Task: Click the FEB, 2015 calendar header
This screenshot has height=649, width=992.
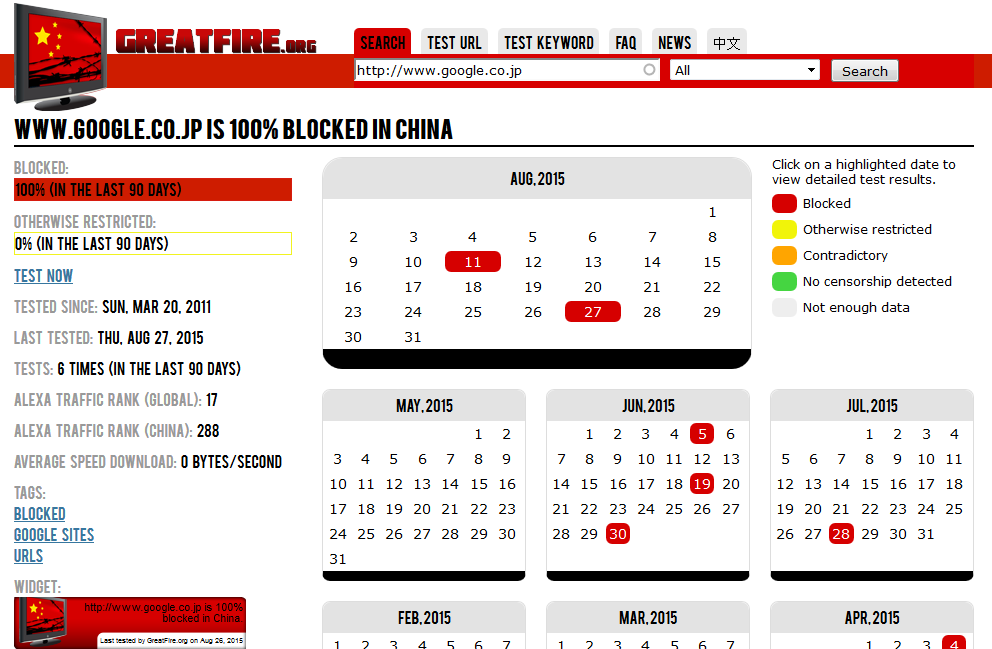Action: tap(424, 617)
